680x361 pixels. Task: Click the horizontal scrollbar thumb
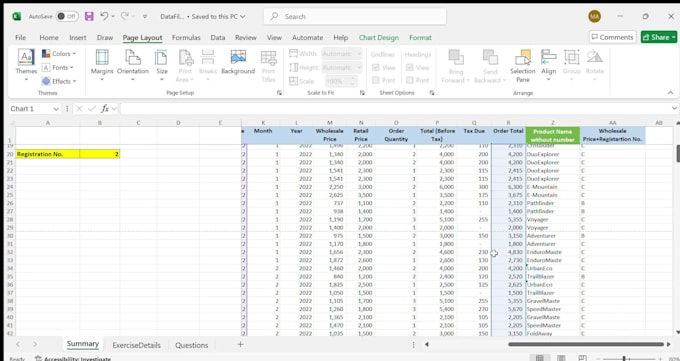586,344
